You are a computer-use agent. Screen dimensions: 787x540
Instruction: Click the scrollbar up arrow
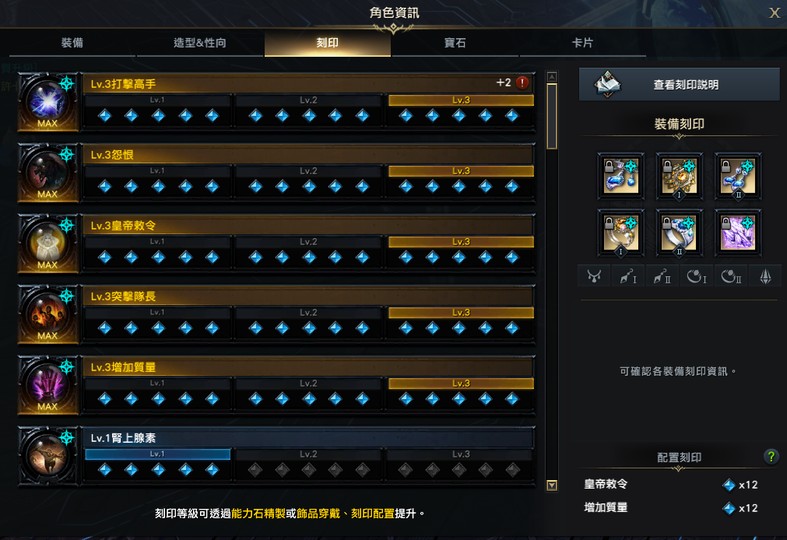(x=552, y=76)
